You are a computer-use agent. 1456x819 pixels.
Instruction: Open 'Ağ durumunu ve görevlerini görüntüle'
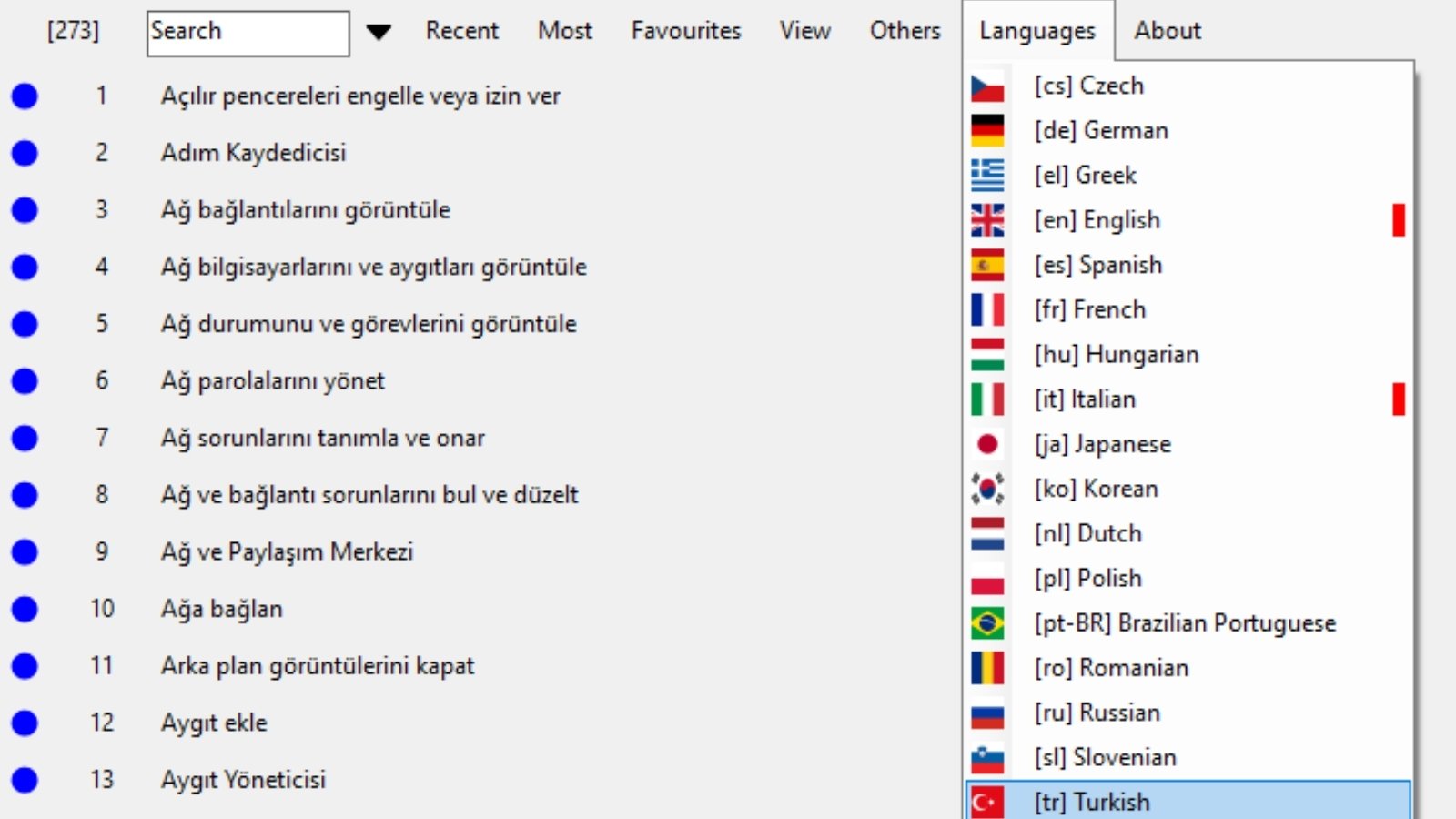tap(369, 324)
